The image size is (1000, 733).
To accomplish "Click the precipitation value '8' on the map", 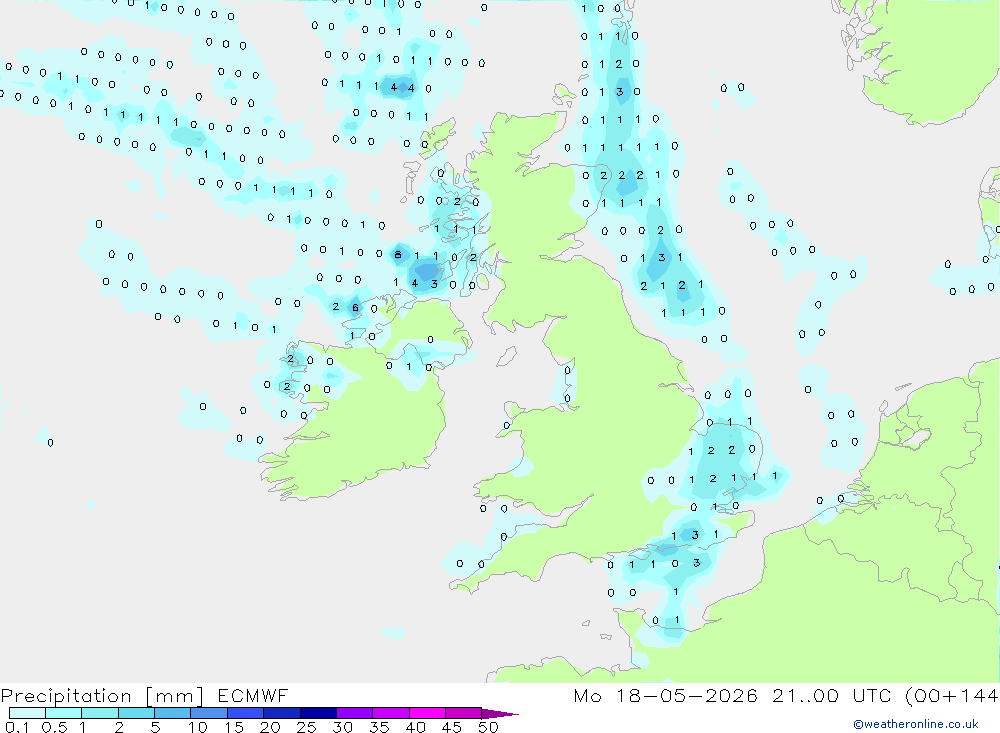I will [x=398, y=255].
